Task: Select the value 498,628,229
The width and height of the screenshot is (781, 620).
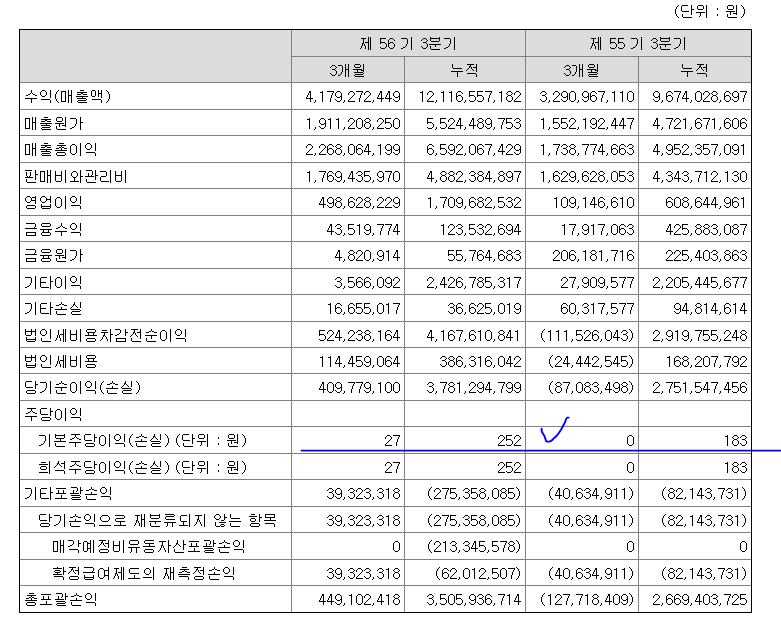Action: (x=359, y=203)
